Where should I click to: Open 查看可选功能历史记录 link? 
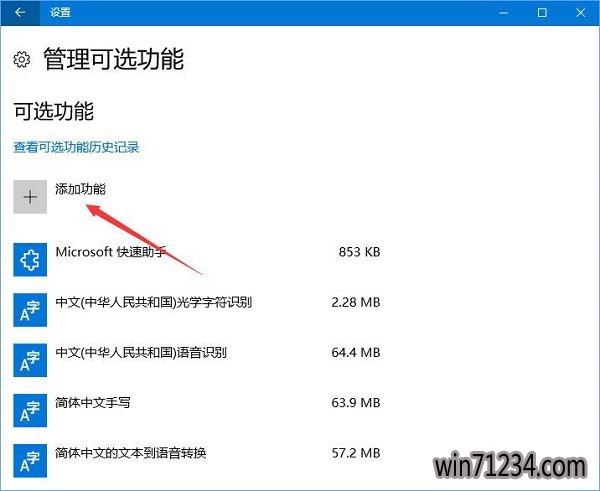76,147
